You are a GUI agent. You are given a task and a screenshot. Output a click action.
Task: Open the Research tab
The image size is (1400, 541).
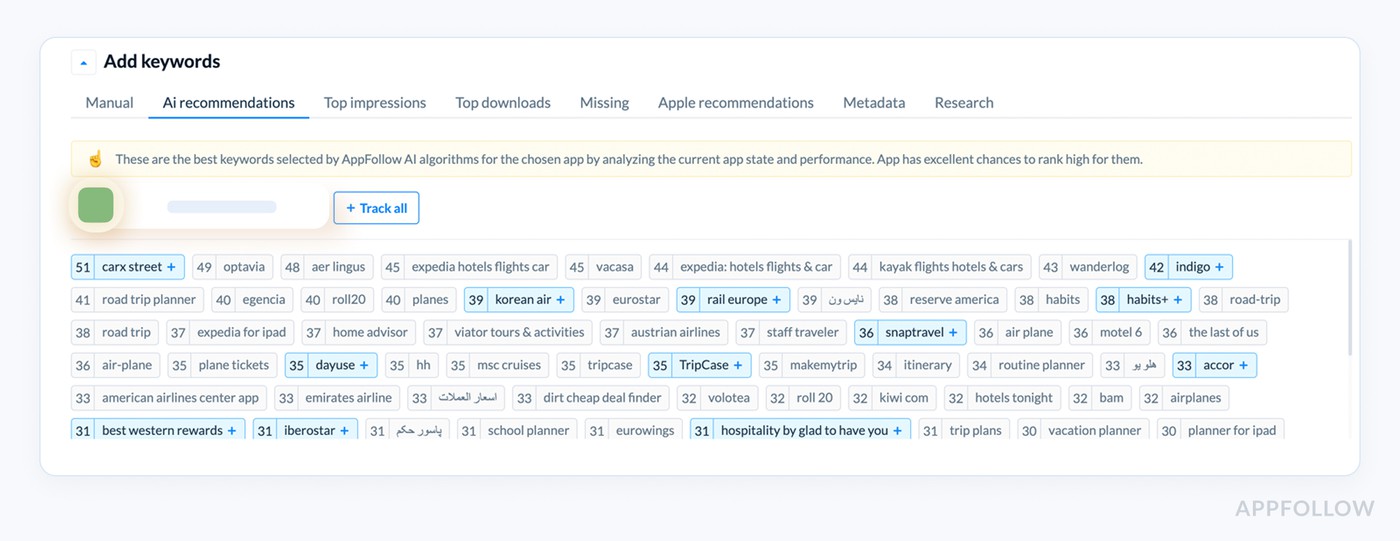click(964, 102)
